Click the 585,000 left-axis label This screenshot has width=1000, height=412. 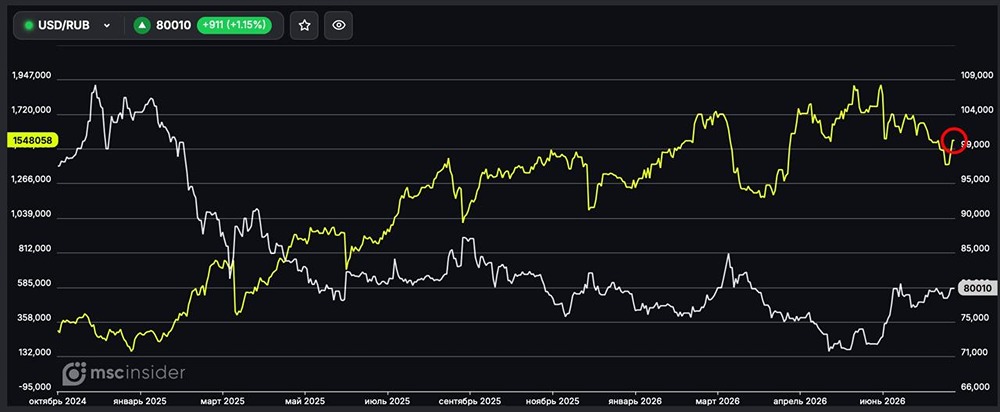pyautogui.click(x=35, y=284)
